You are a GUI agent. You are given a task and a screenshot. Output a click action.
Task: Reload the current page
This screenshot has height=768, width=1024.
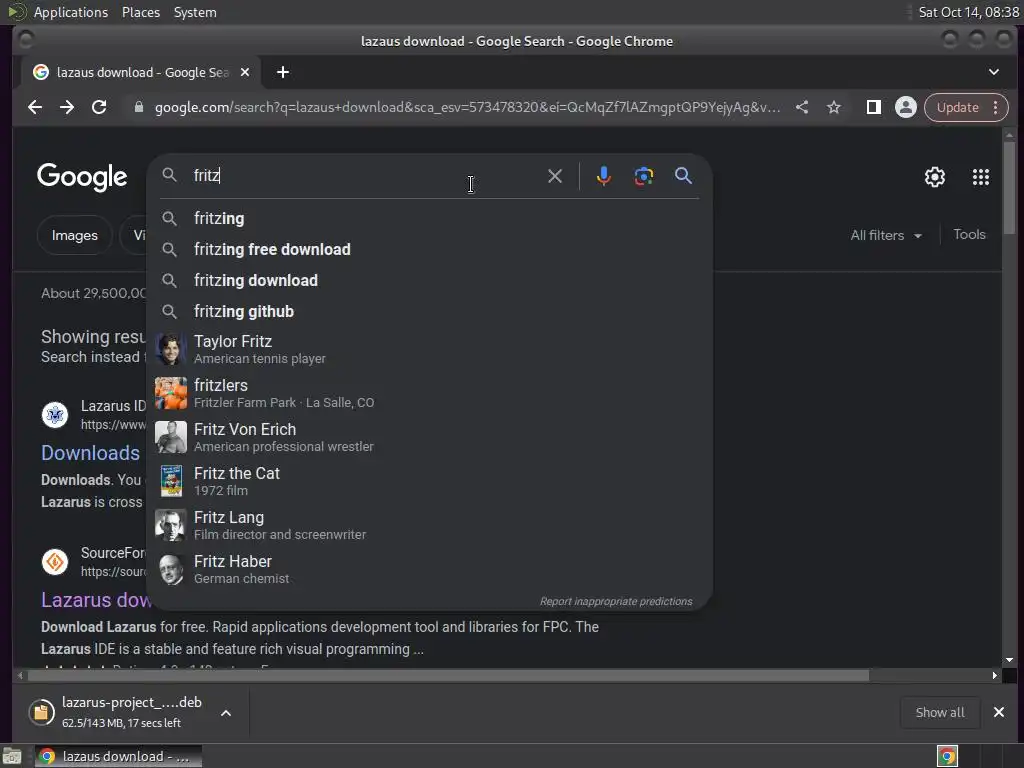[99, 107]
